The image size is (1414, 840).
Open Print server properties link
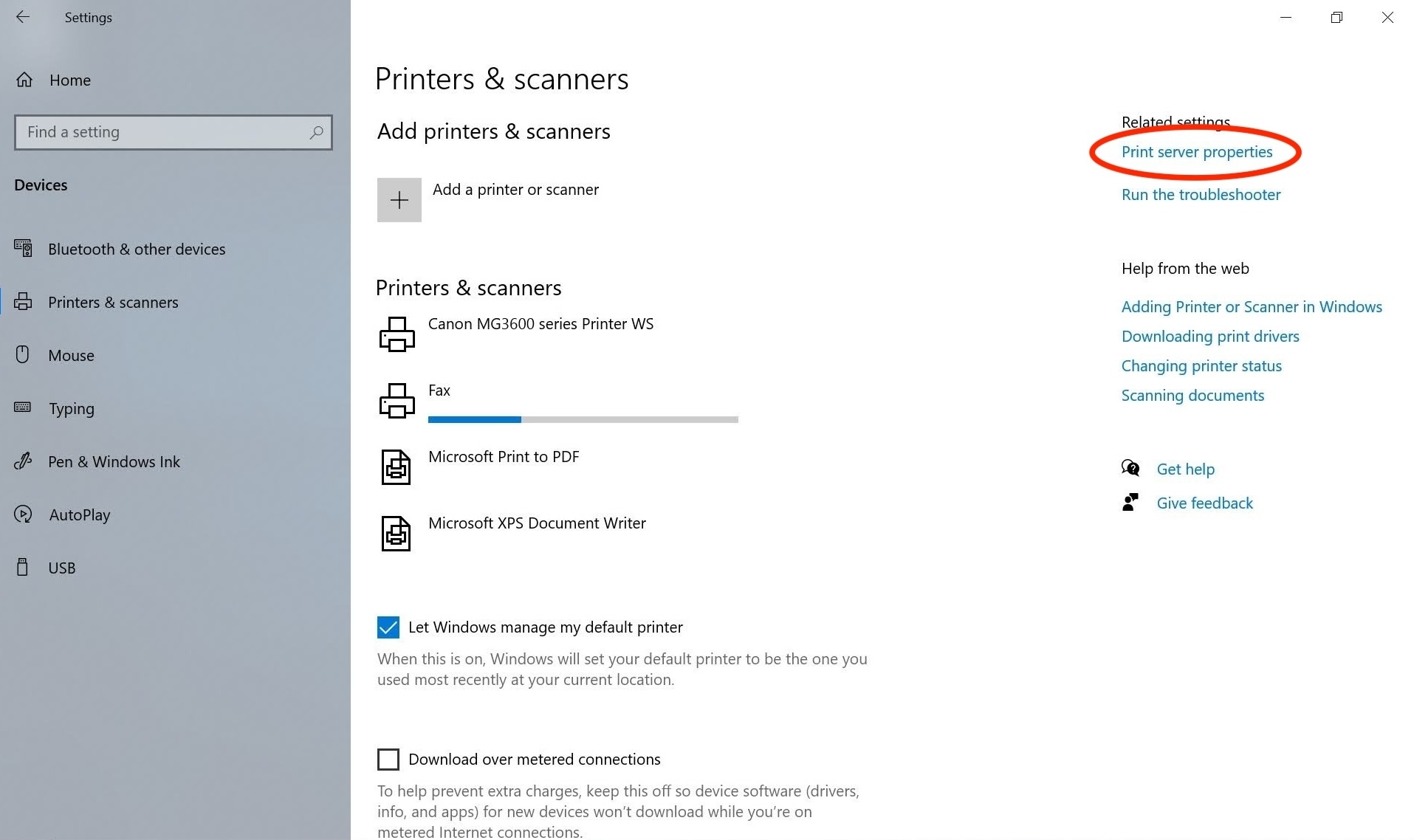(1197, 152)
